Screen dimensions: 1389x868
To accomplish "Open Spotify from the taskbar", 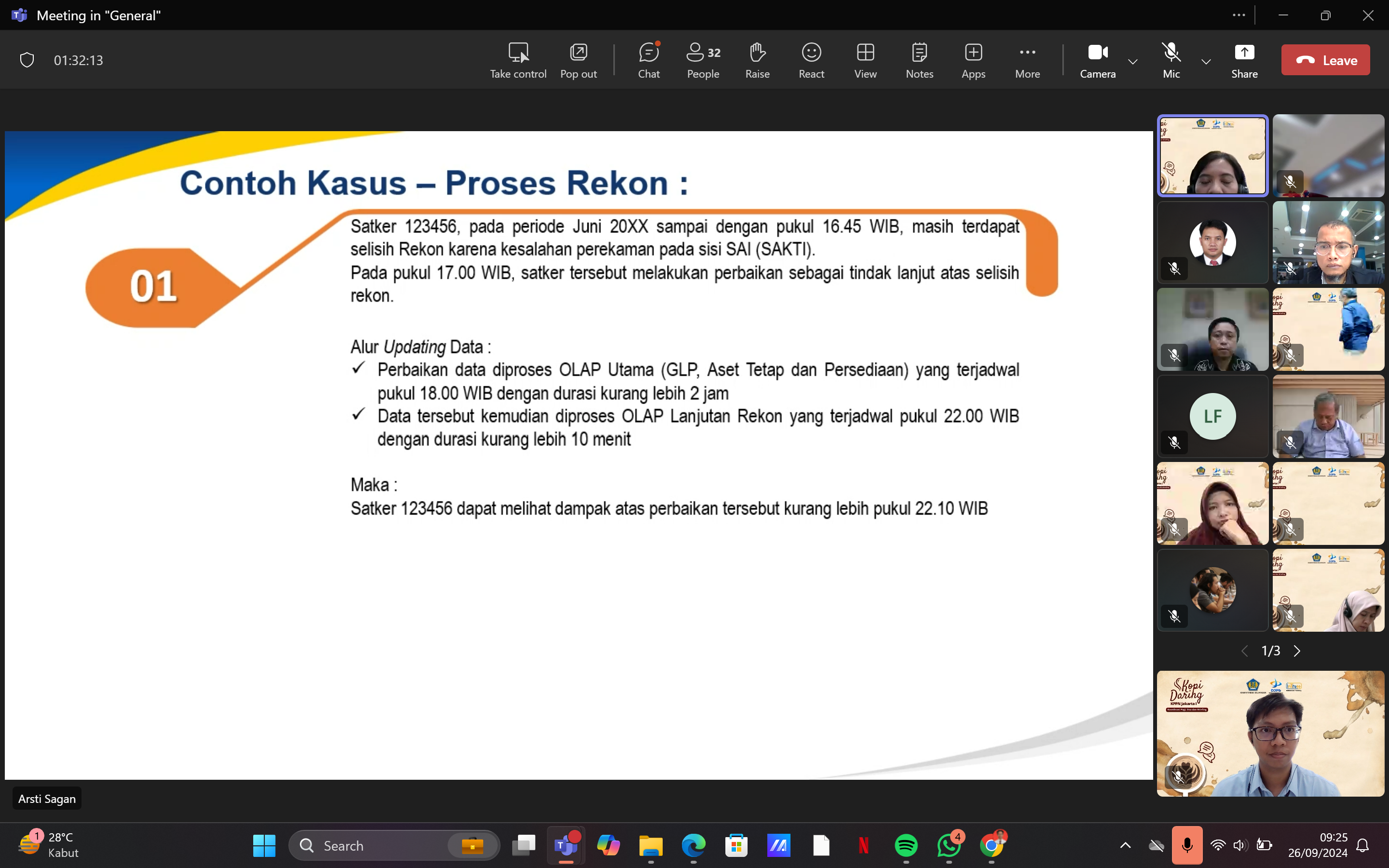I will click(x=906, y=845).
